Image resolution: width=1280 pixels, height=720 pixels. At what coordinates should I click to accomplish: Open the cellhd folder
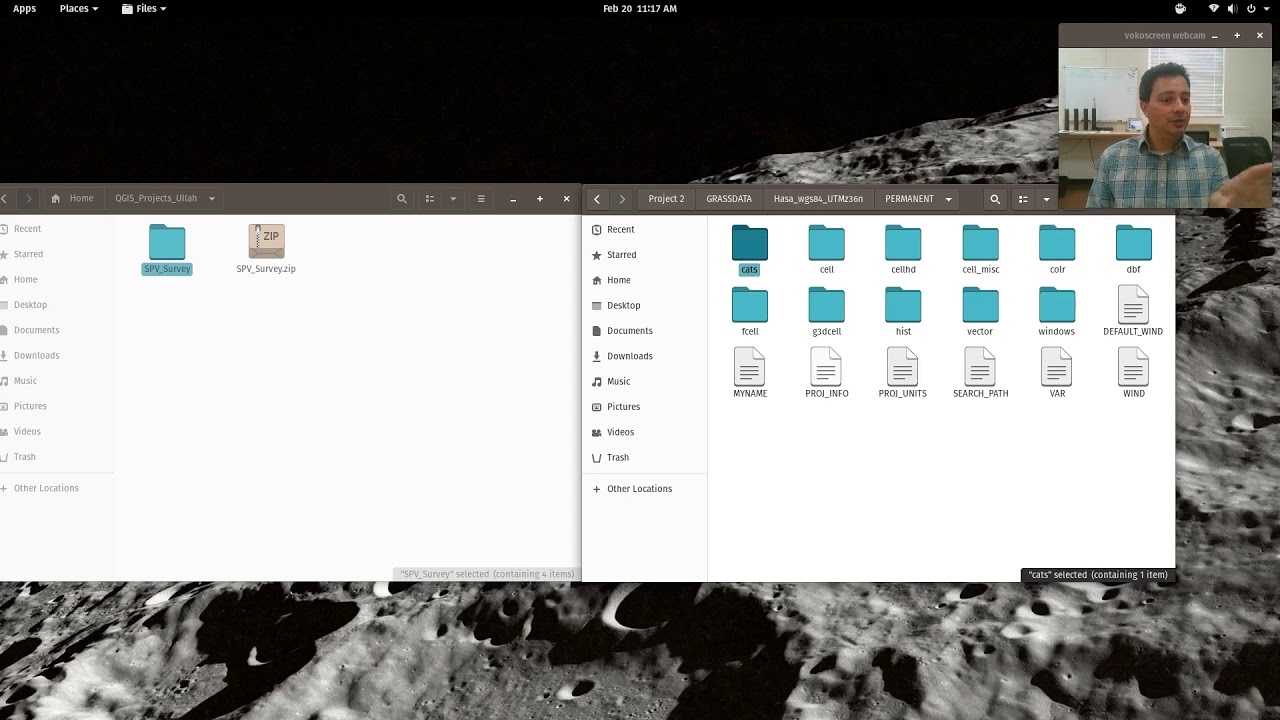[903, 250]
